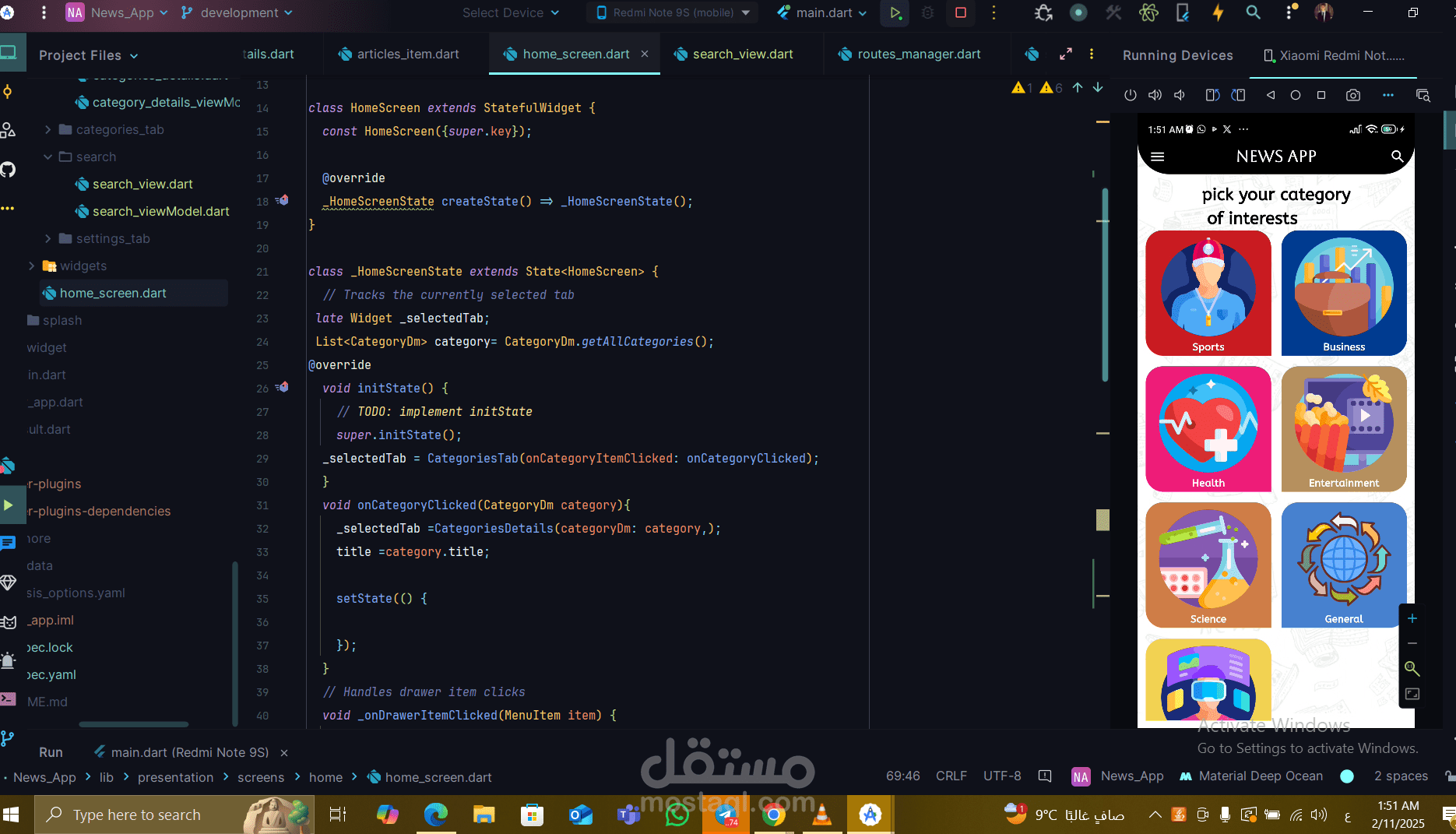This screenshot has height=834, width=1456.
Task: Collapse the search folder
Action: (x=48, y=157)
